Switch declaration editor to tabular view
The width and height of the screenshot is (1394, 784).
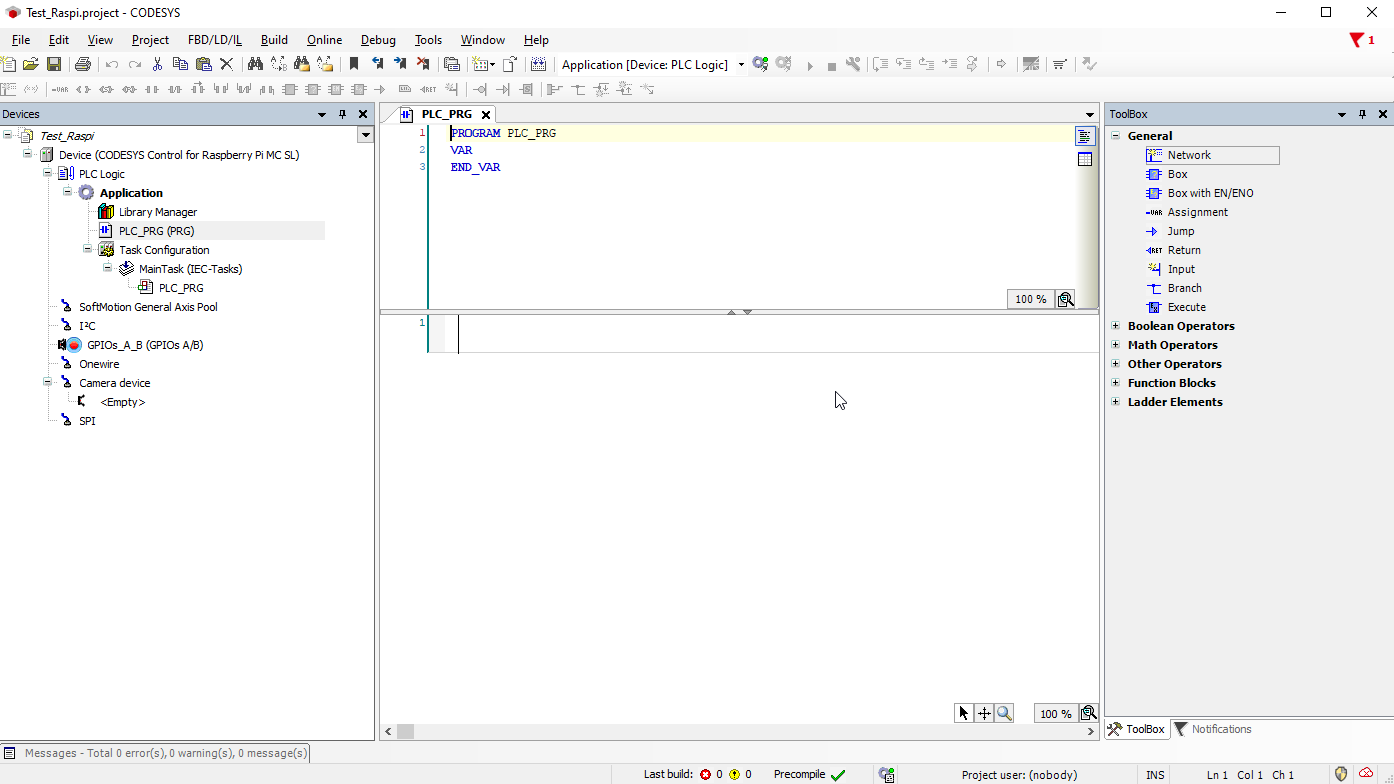click(1085, 159)
